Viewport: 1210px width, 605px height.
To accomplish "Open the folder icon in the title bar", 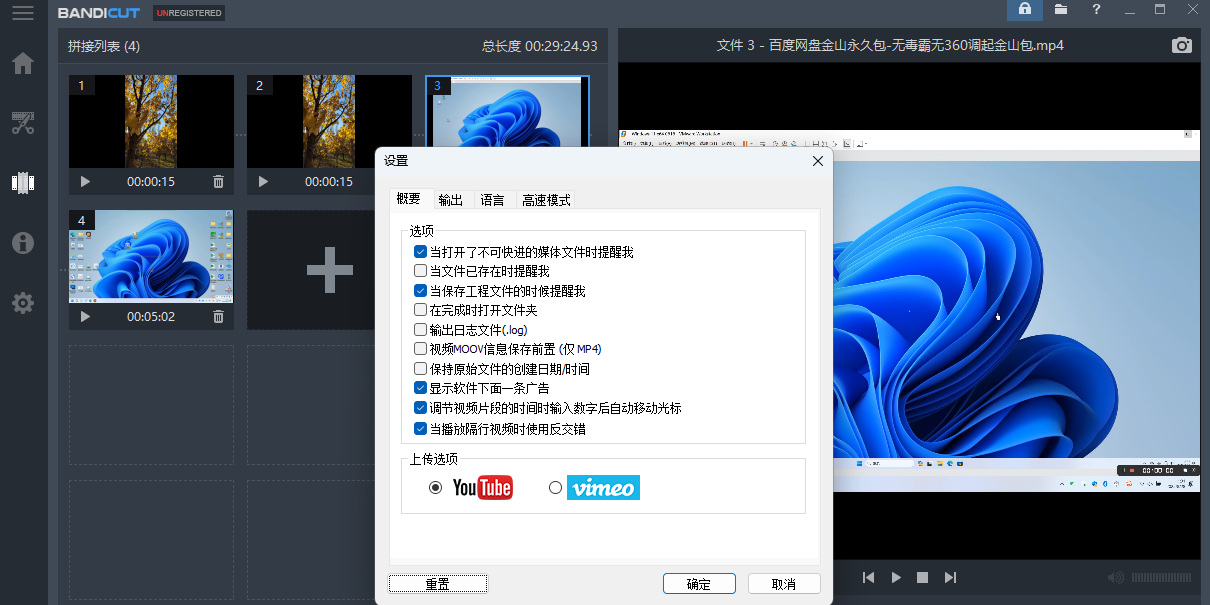I will click(x=1063, y=9).
